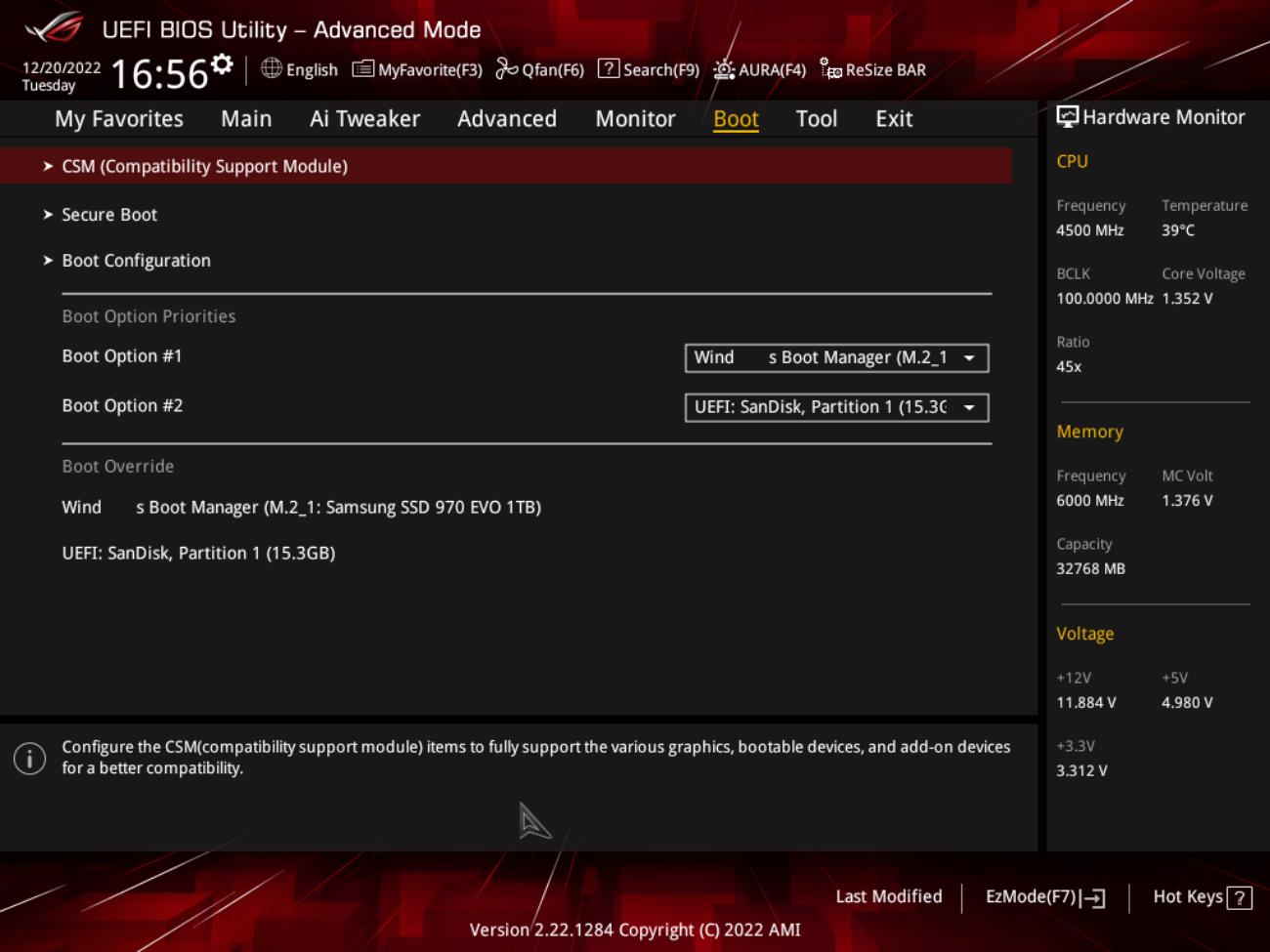Boot override from UEFI SanDisk Partition 1
This screenshot has width=1270, height=952.
click(198, 554)
